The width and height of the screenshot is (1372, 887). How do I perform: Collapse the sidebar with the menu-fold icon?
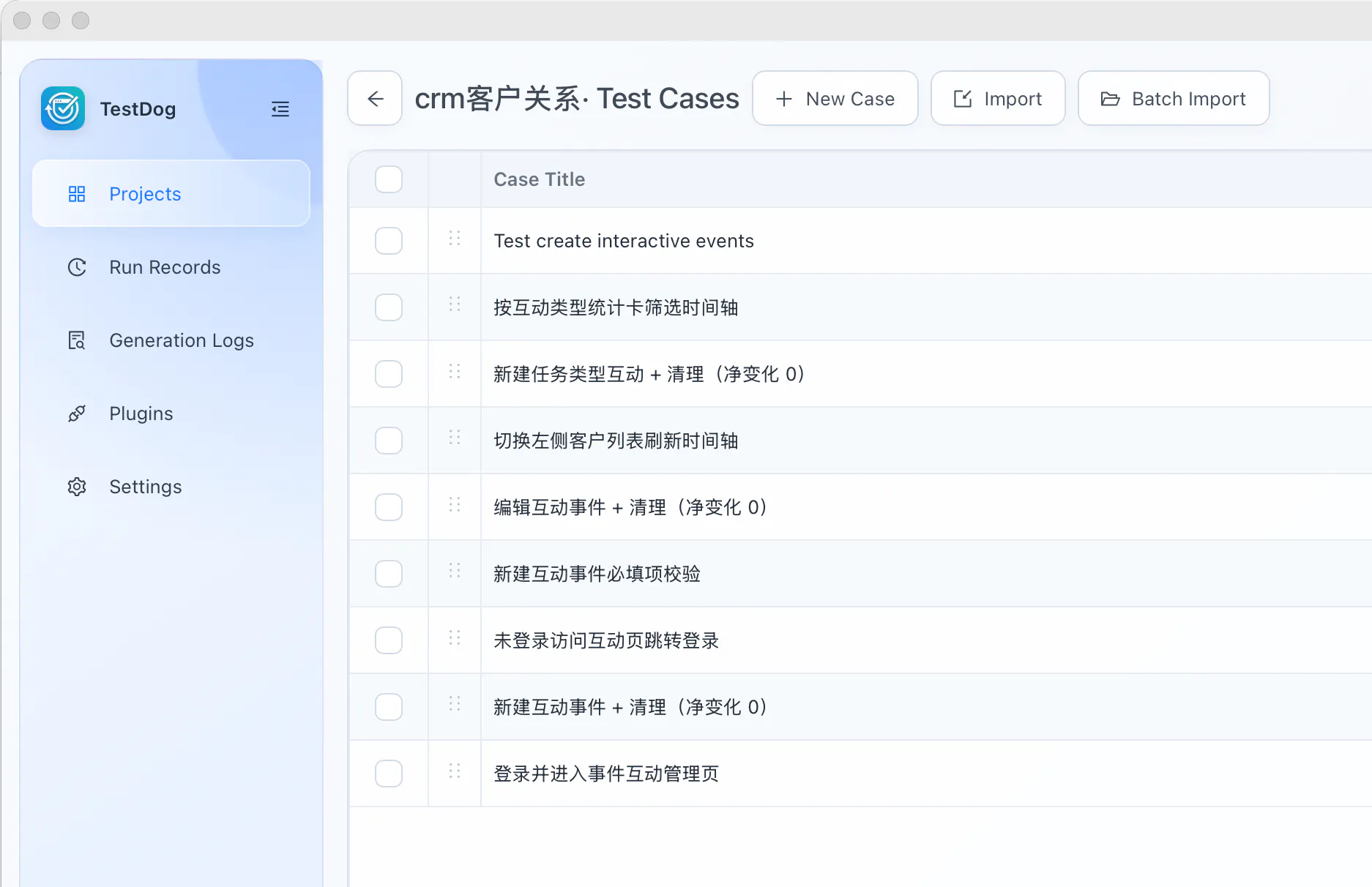(x=280, y=109)
